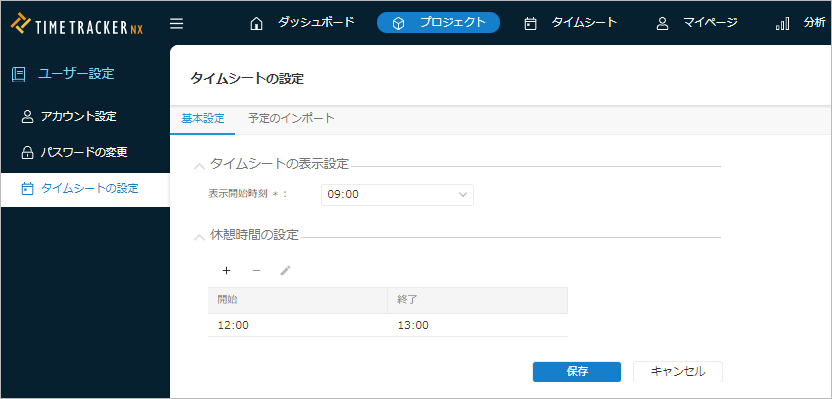832x399 pixels.
Task: Click the timesheet calendar icon in top bar
Action: [530, 24]
